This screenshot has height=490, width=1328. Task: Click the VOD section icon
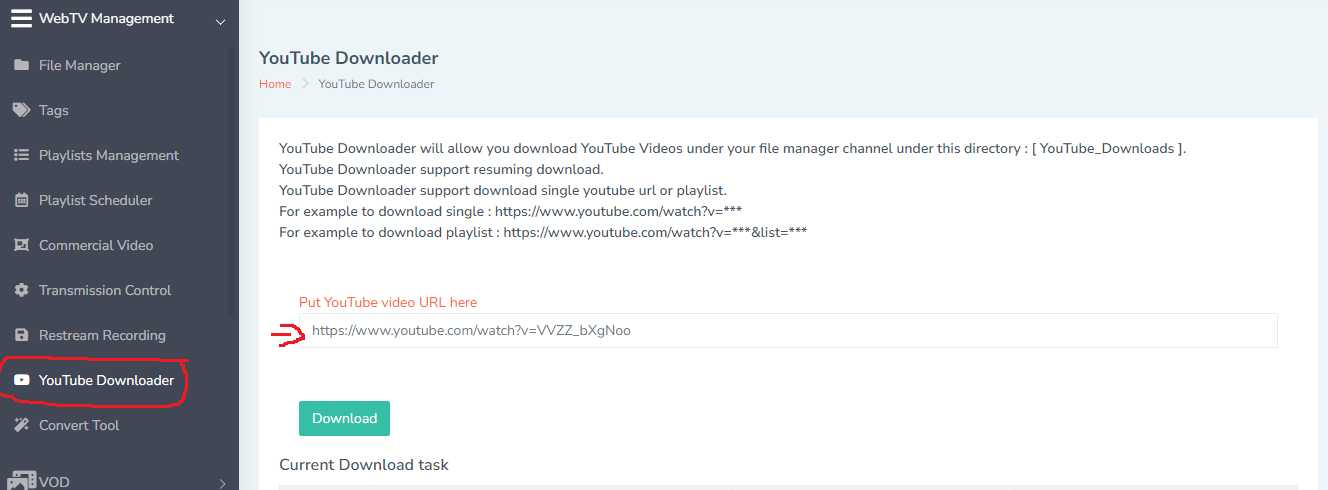pyautogui.click(x=22, y=481)
